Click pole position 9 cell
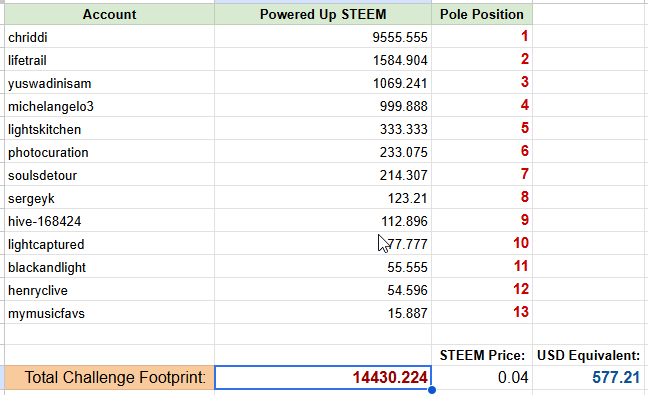This screenshot has height=395, width=648. click(x=482, y=221)
